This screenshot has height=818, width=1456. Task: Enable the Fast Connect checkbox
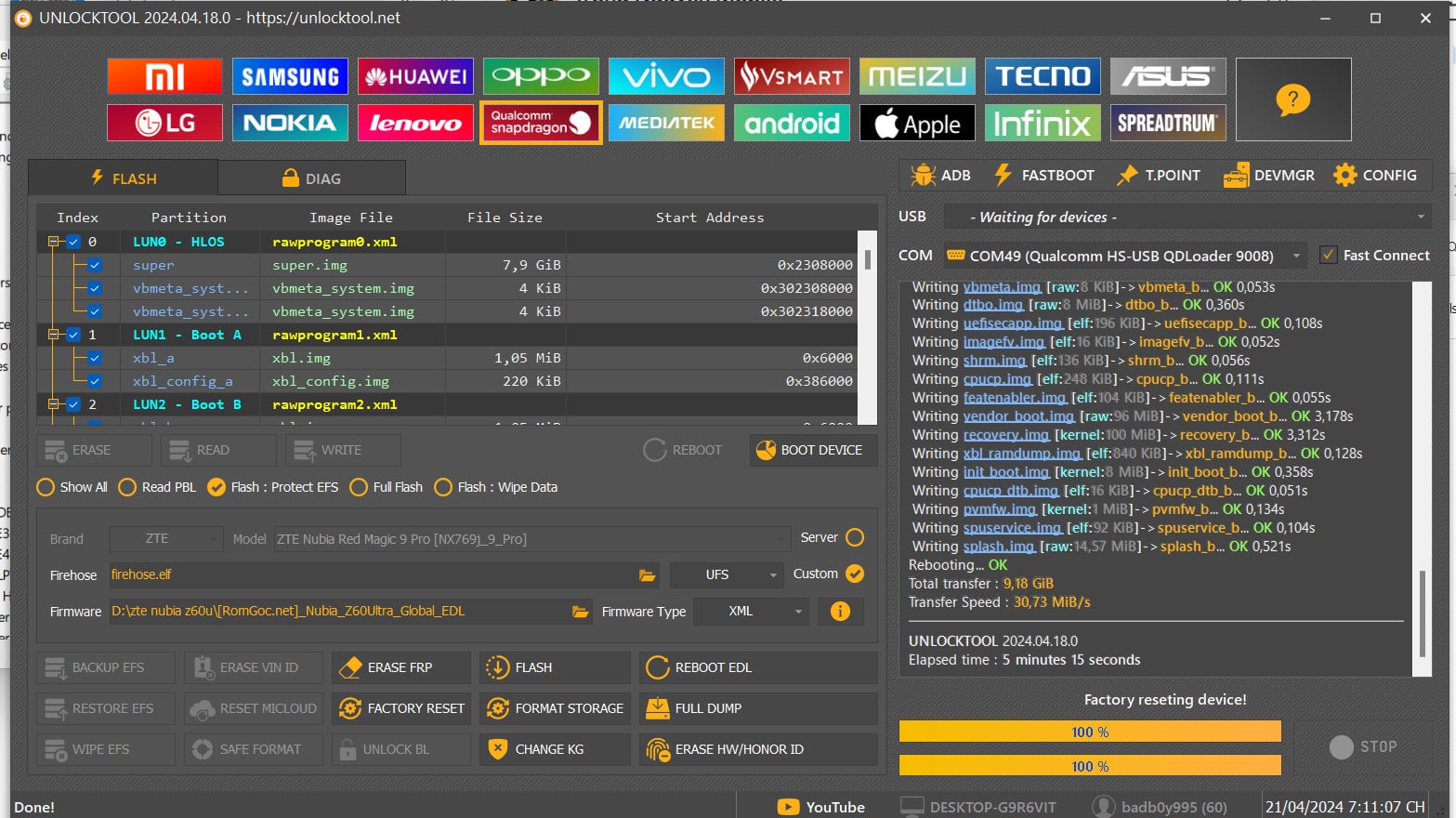[x=1328, y=256]
